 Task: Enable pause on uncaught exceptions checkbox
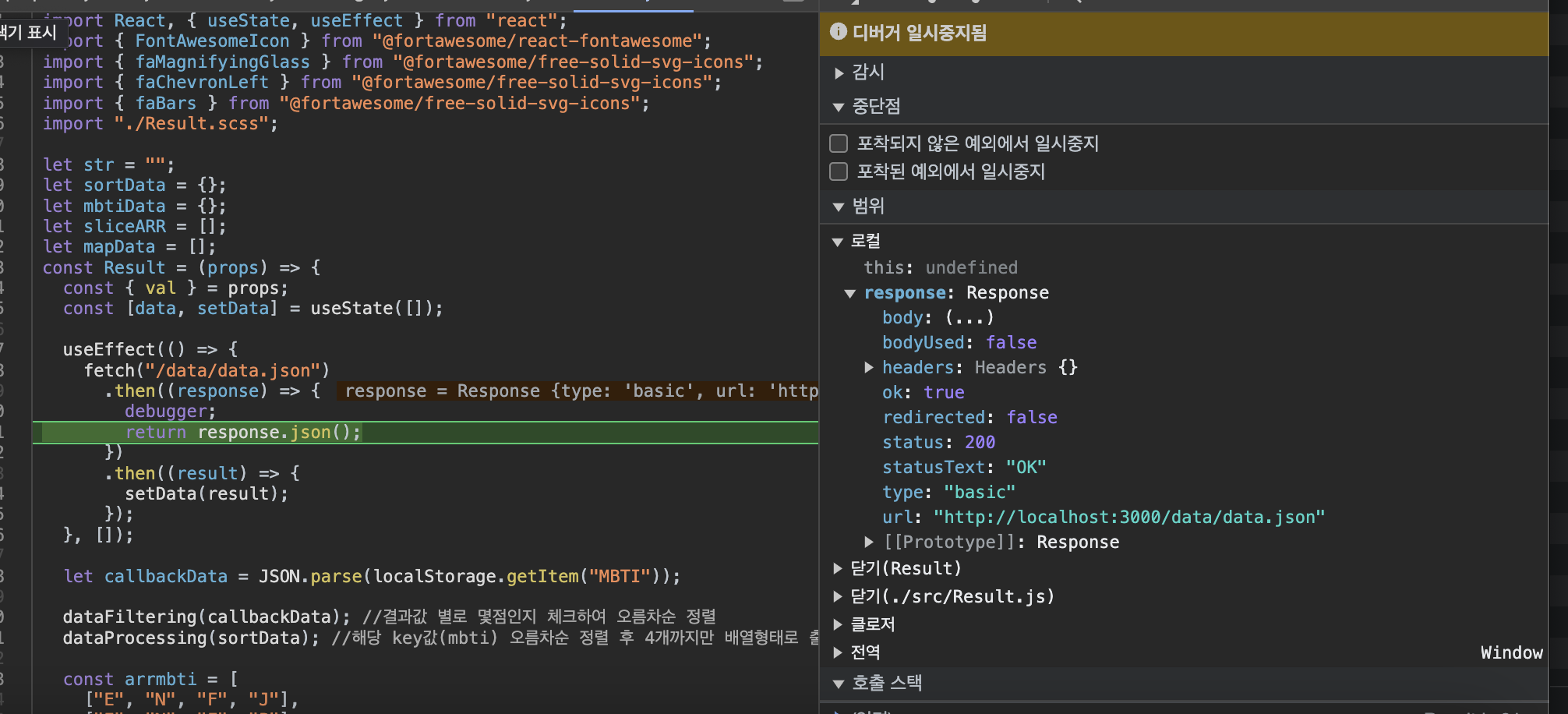[839, 143]
